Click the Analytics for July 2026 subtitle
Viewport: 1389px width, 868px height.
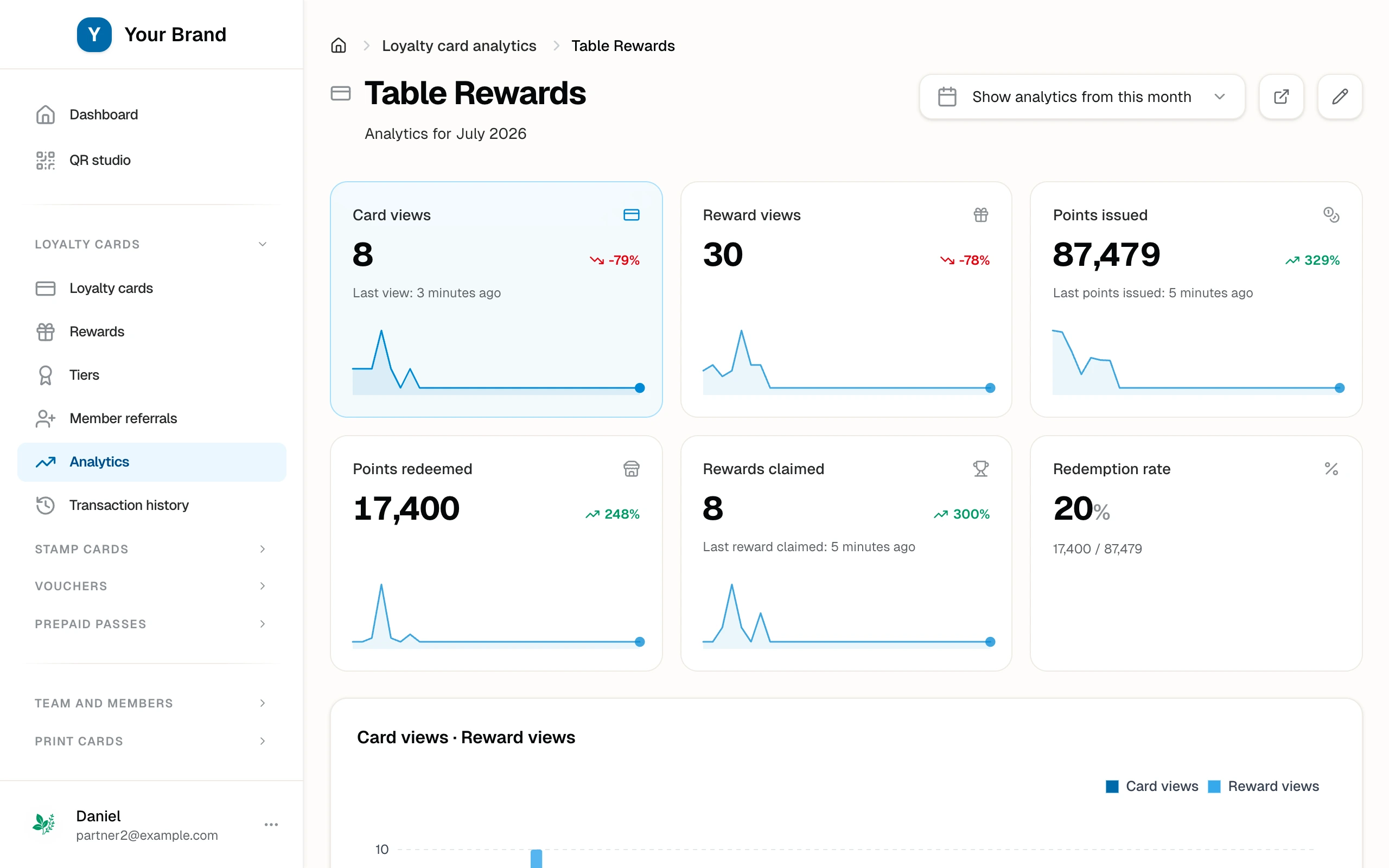[445, 134]
